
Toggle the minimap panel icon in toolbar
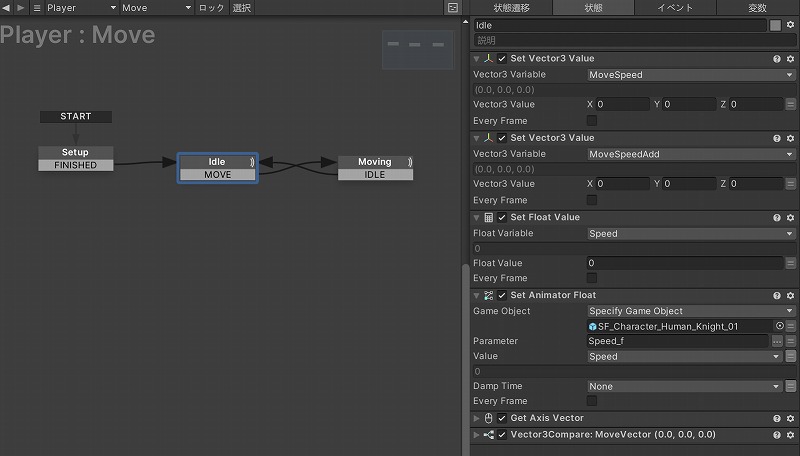[453, 8]
